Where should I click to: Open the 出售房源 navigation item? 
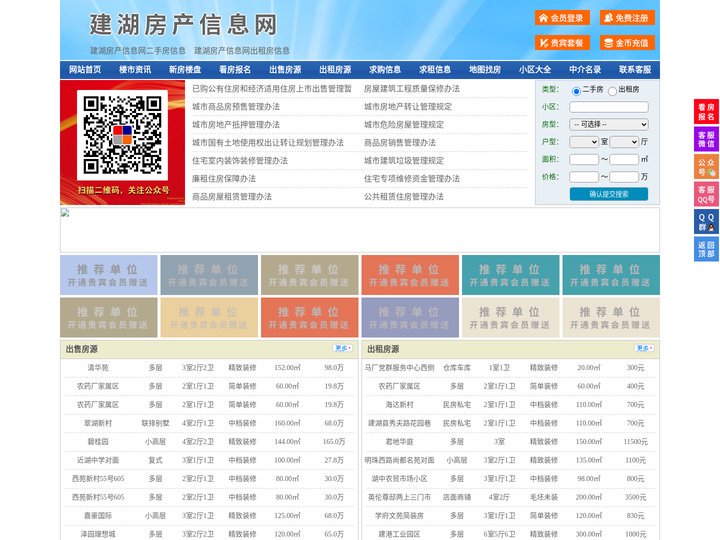click(285, 70)
